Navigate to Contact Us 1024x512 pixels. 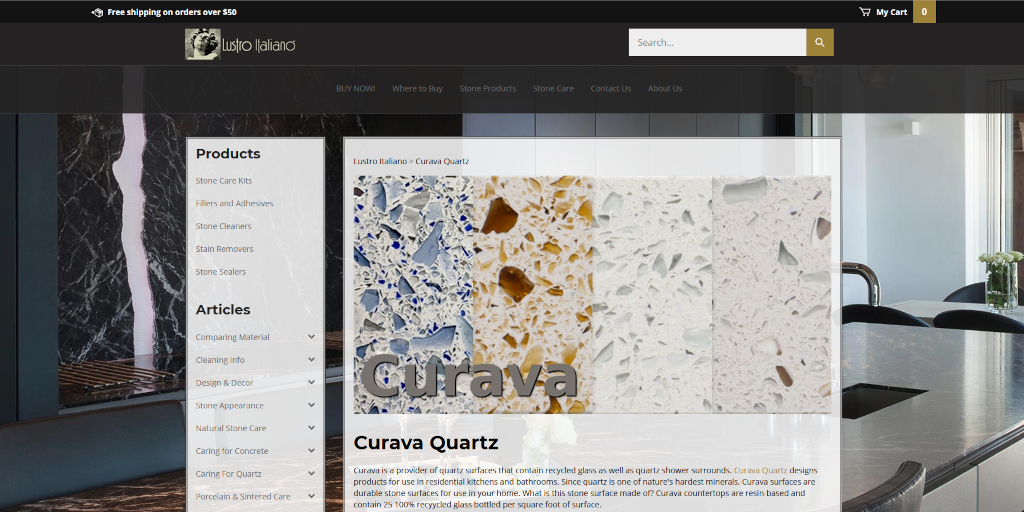[x=611, y=88]
